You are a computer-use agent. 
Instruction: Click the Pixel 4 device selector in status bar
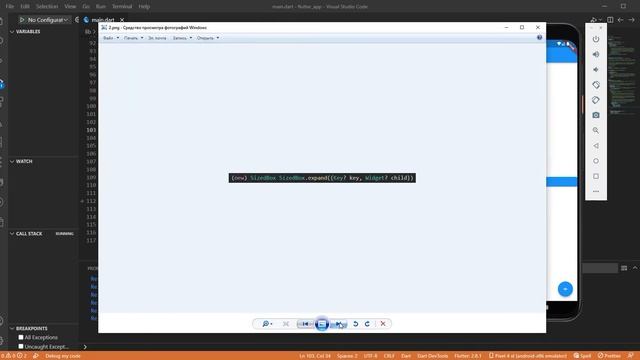(528, 356)
